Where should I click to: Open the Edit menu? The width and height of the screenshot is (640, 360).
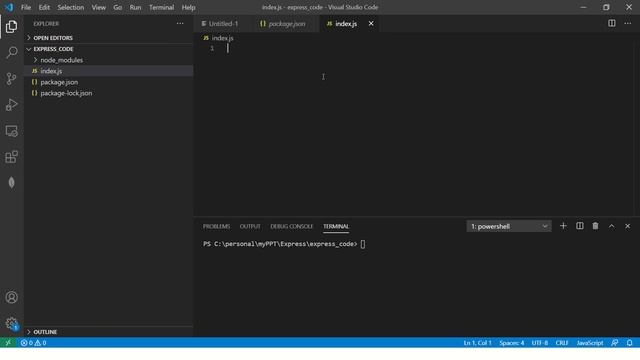(x=44, y=7)
